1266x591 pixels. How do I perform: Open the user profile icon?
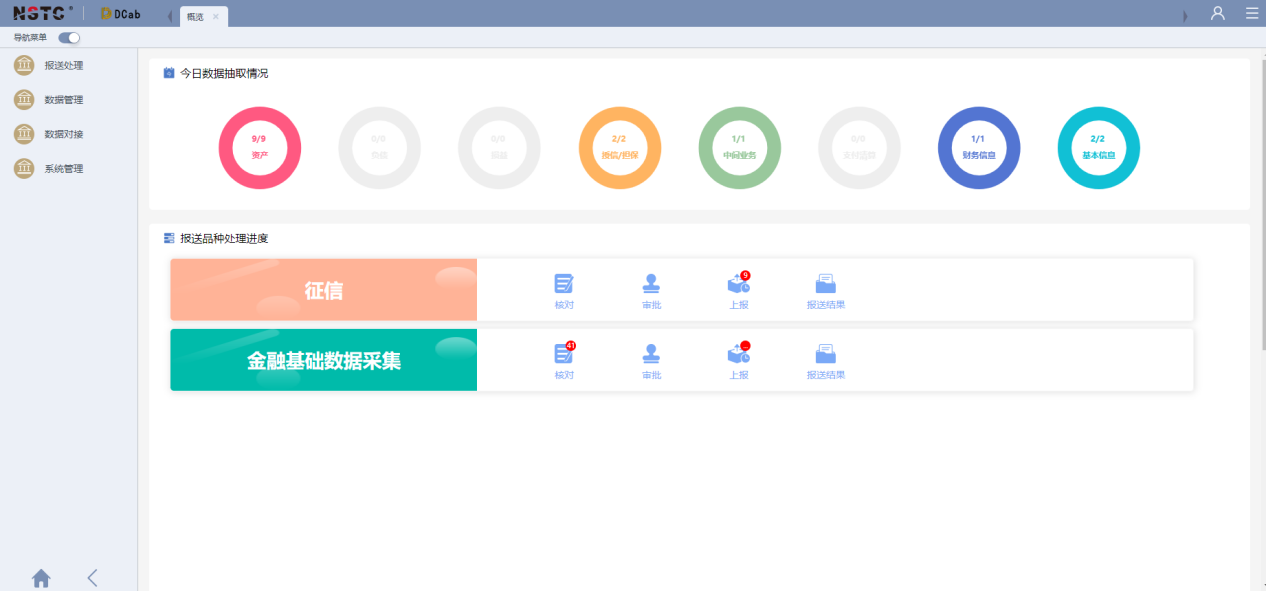1217,13
